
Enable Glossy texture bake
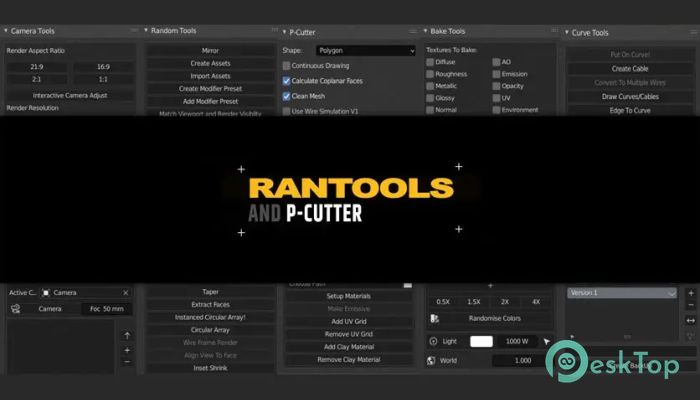[x=430, y=98]
